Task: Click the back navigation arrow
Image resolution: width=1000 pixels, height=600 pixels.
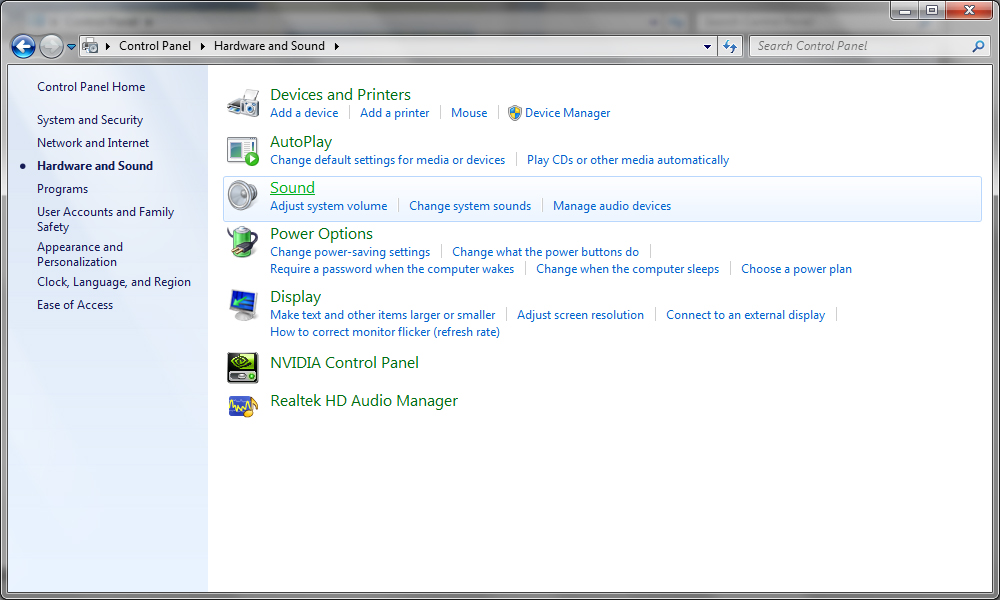Action: tap(22, 46)
